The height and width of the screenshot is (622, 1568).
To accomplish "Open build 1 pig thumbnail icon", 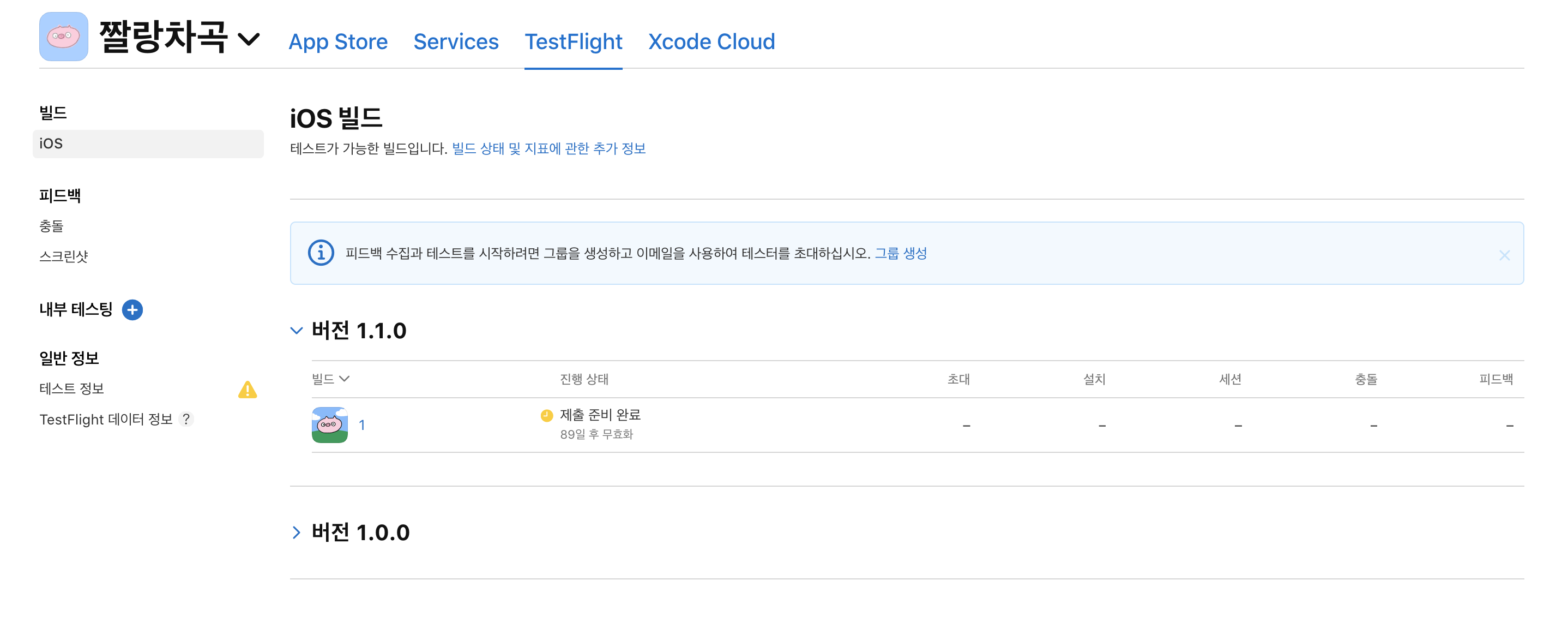I will tap(329, 424).
